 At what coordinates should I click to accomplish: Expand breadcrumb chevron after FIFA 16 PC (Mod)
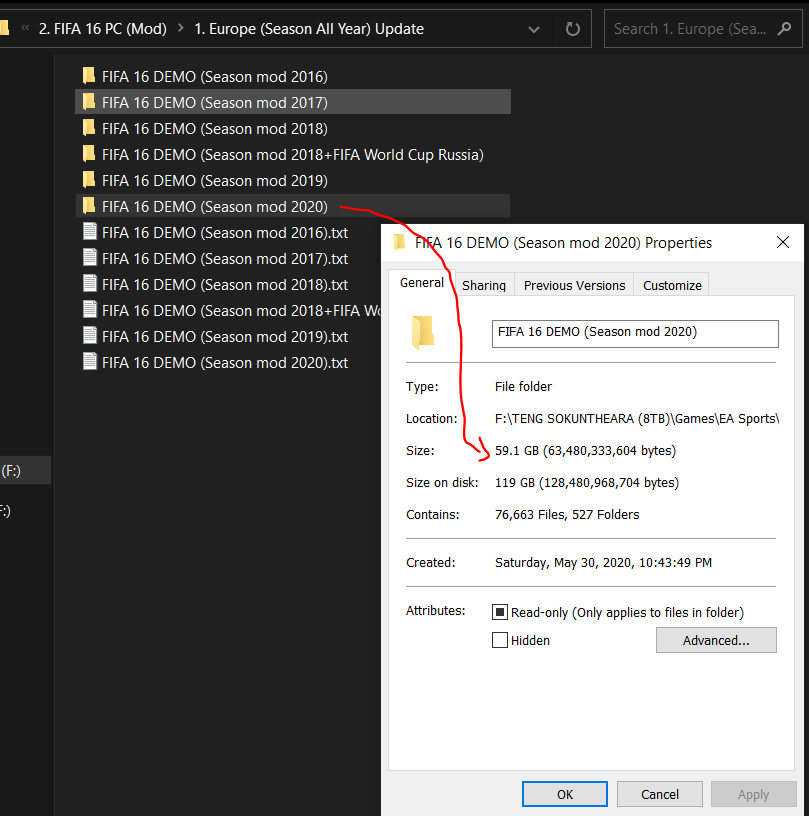click(181, 28)
